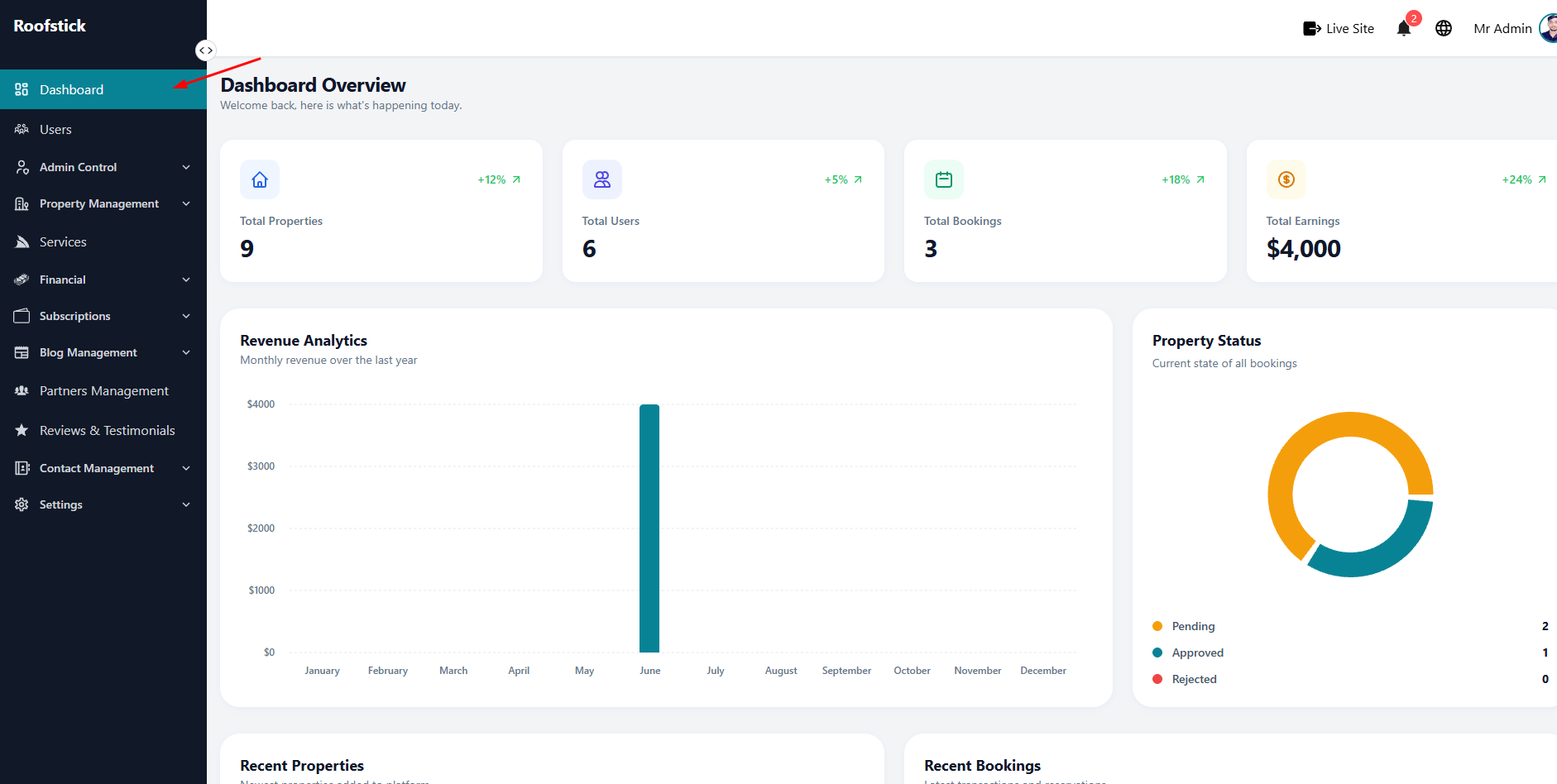This screenshot has height=784, width=1557.
Task: Click the Dashboard grid icon in sidebar
Action: tap(22, 89)
